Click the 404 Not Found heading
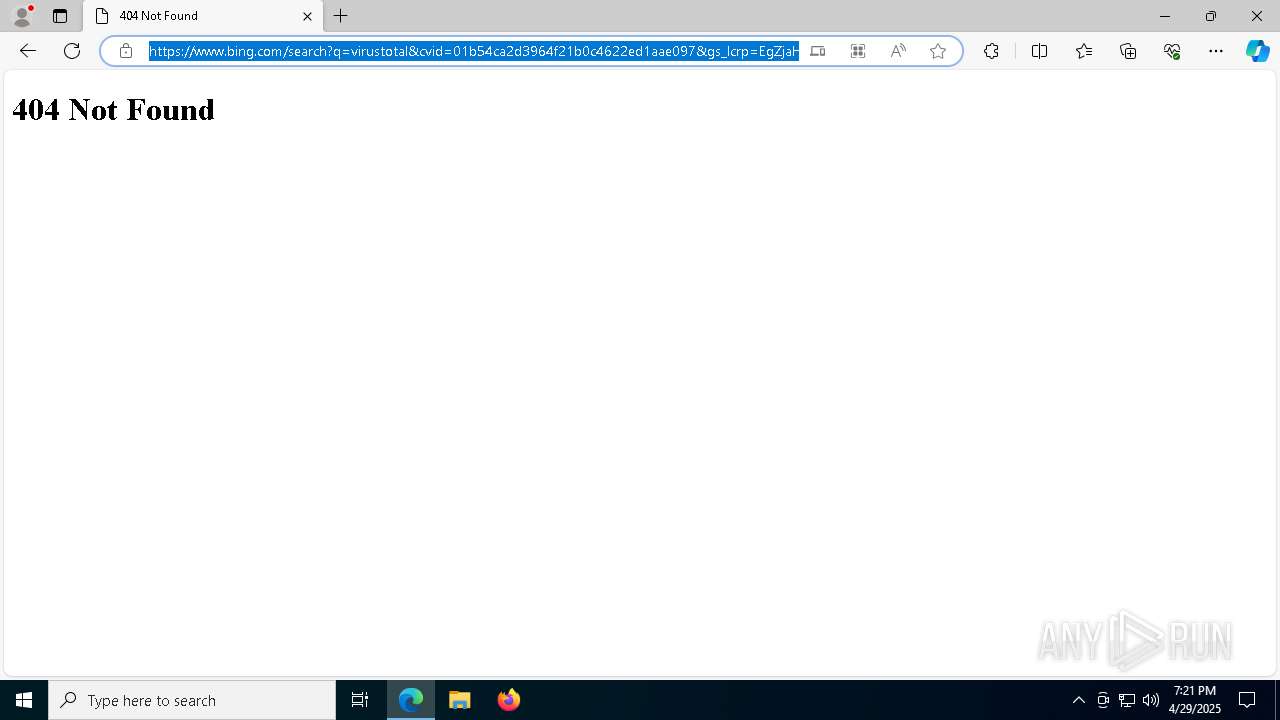This screenshot has height=720, width=1280. tap(113, 109)
